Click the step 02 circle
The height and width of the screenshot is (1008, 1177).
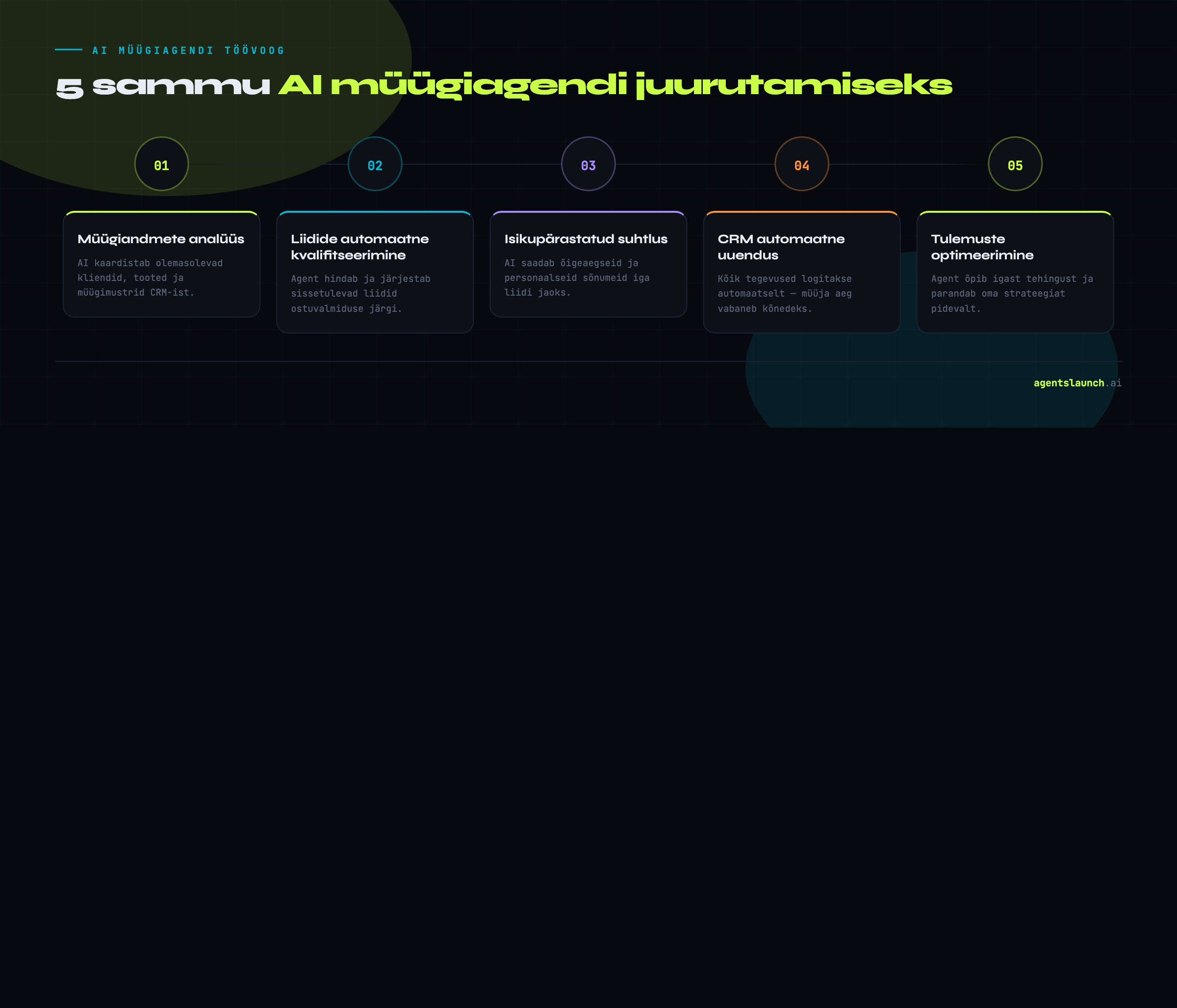coord(375,164)
